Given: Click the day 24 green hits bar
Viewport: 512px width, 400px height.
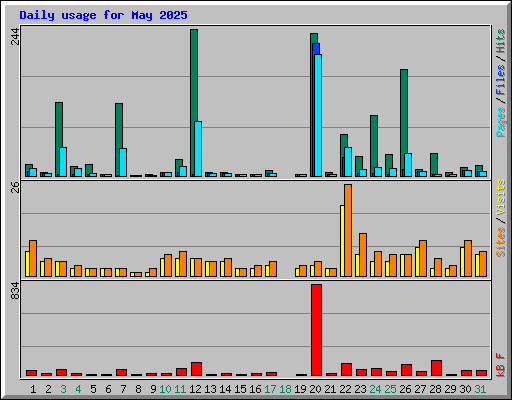Looking at the screenshot, I should 374,143.
